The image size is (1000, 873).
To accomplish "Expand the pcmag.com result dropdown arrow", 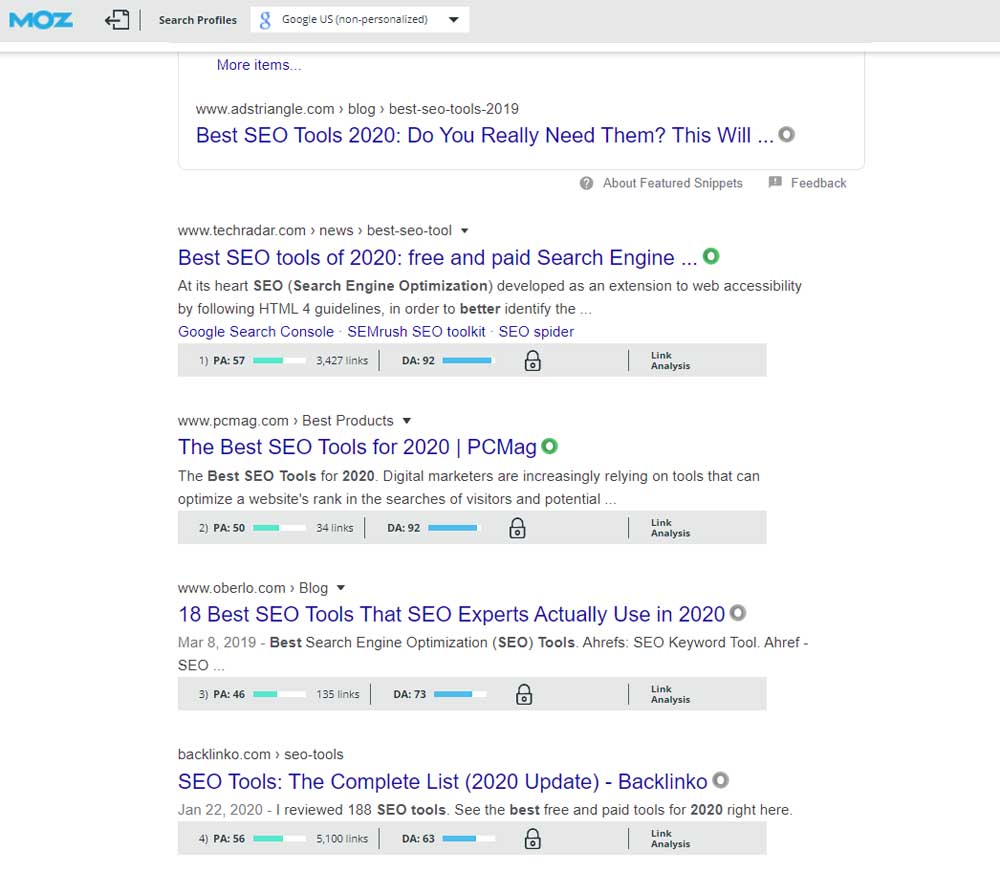I will [x=406, y=421].
